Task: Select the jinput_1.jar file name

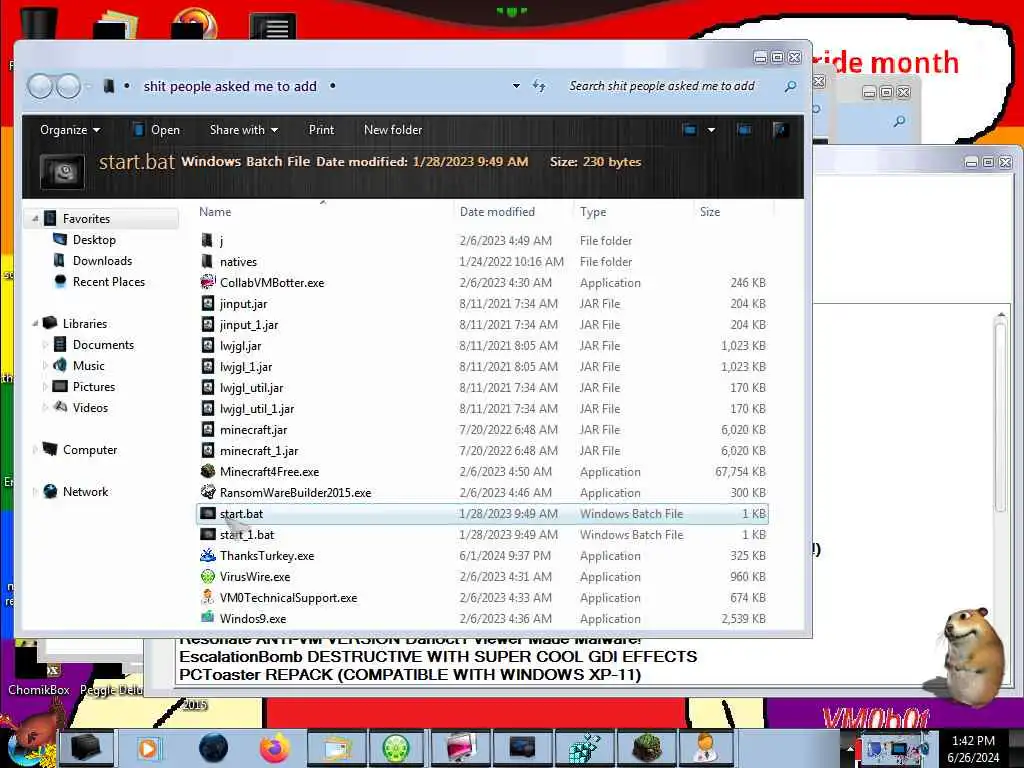Action: pyautogui.click(x=249, y=325)
